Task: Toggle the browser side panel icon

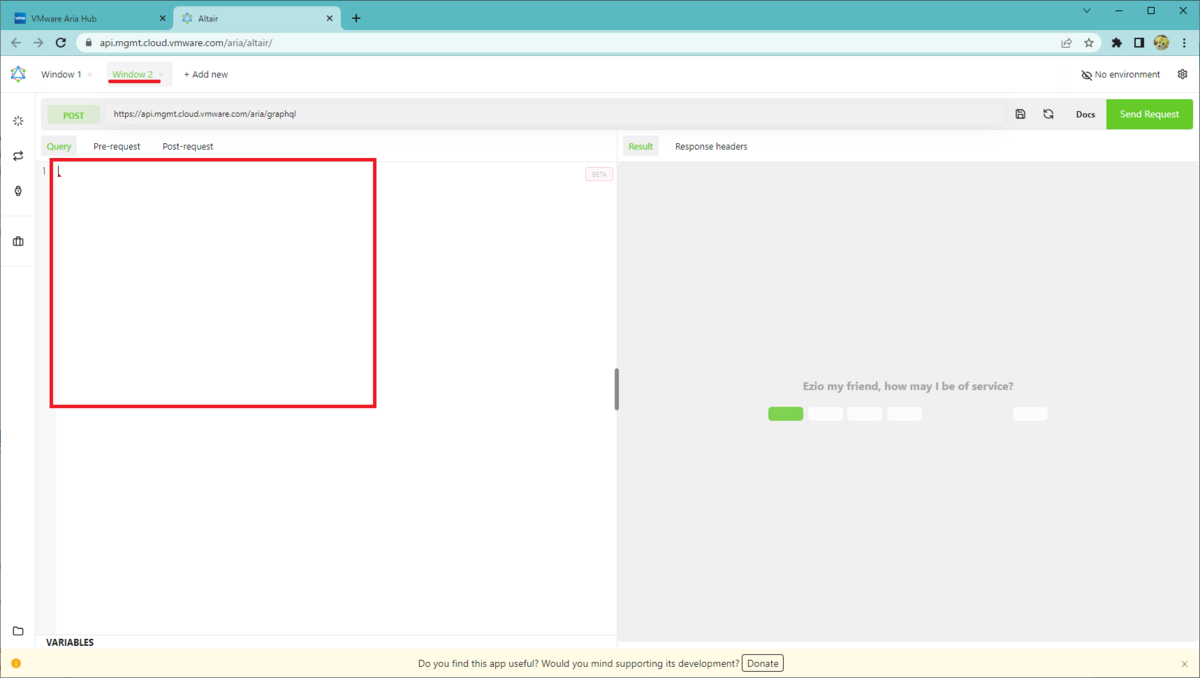Action: coord(1139,43)
